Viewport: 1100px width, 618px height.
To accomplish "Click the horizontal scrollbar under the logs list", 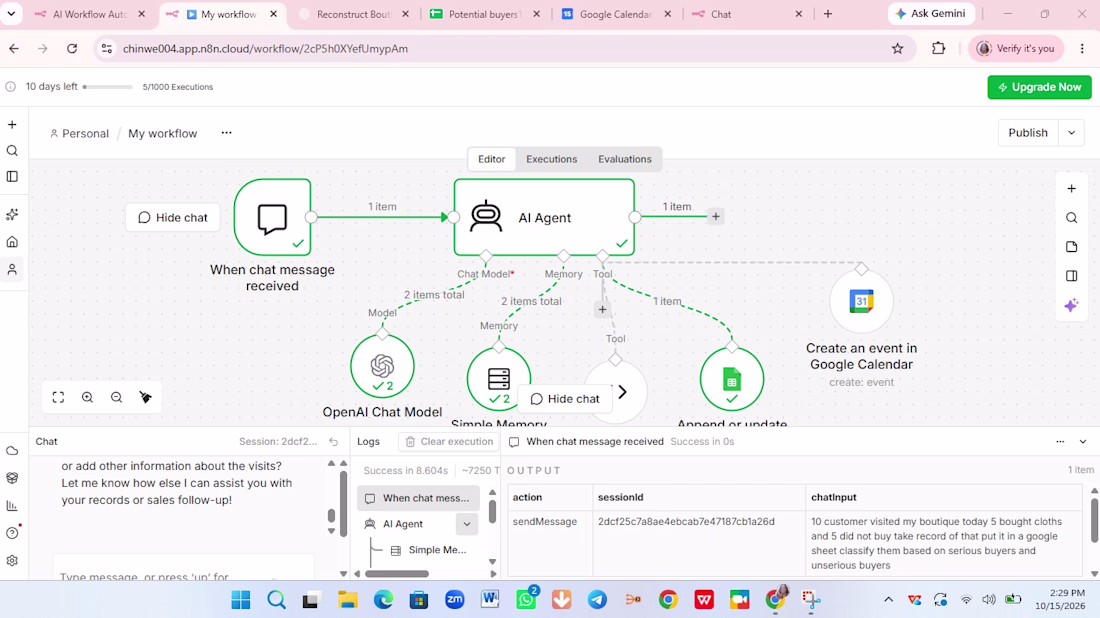I will (x=397, y=574).
